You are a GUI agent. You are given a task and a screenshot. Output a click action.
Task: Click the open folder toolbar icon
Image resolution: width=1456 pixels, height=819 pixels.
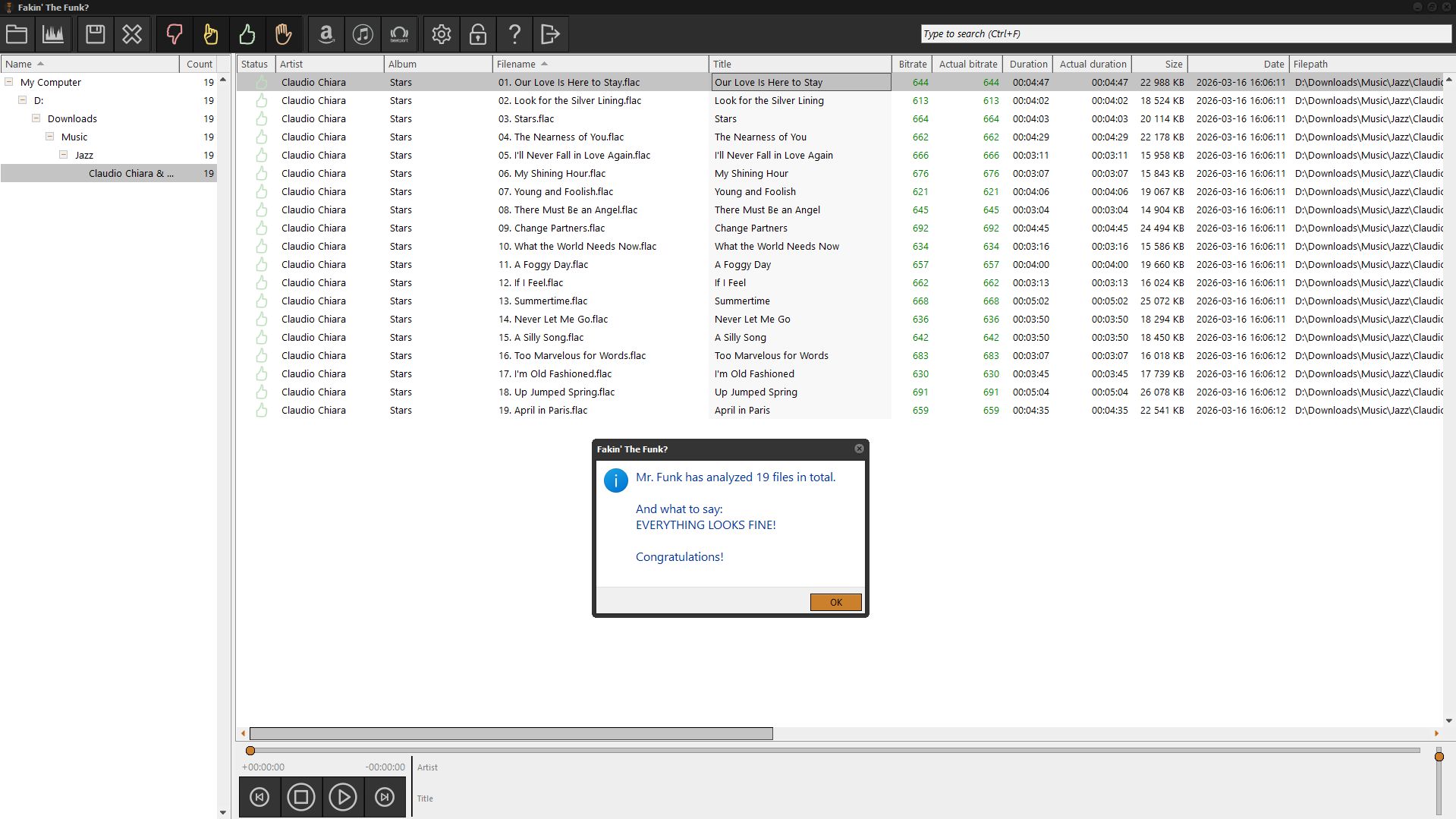17,34
